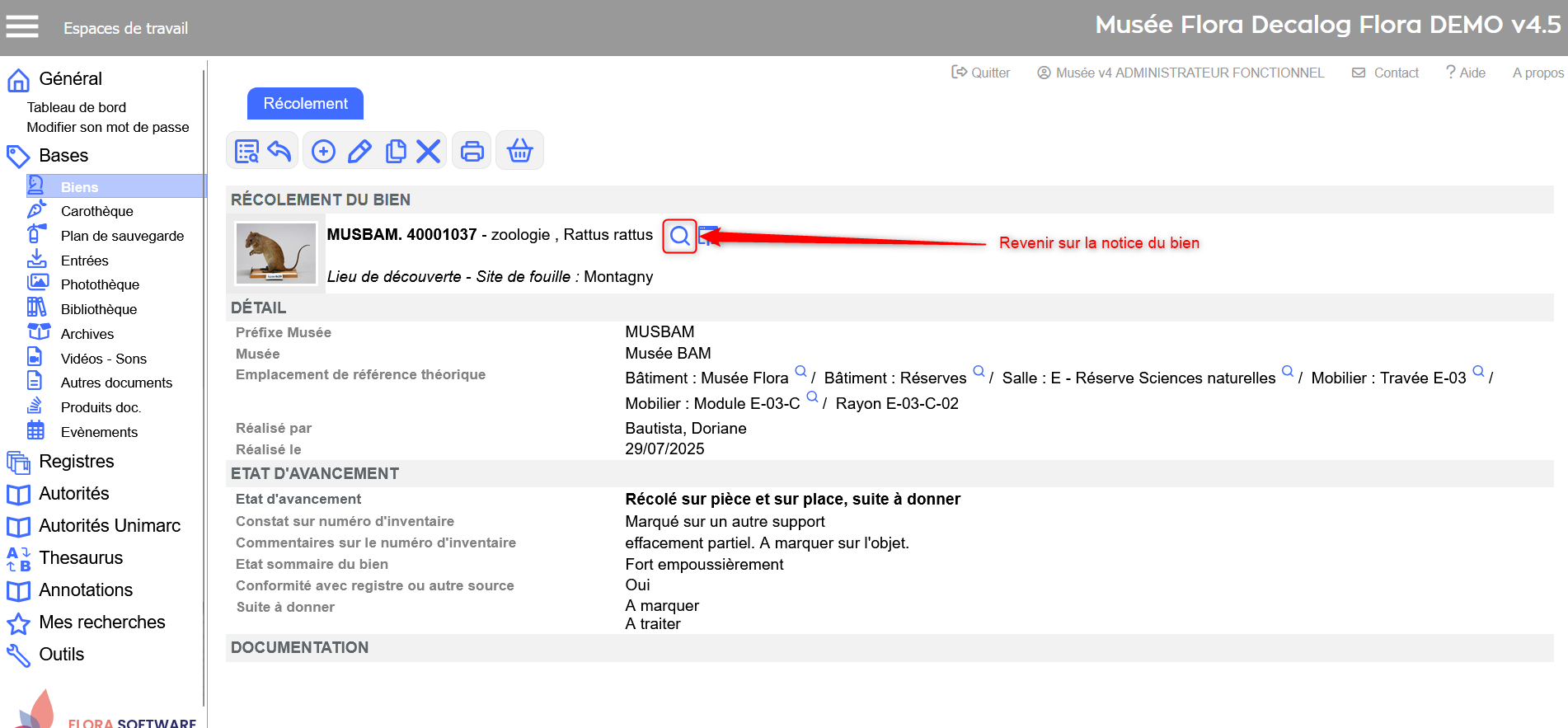Open the hamburger menu in the header
1568x728 pixels.
pos(22,27)
